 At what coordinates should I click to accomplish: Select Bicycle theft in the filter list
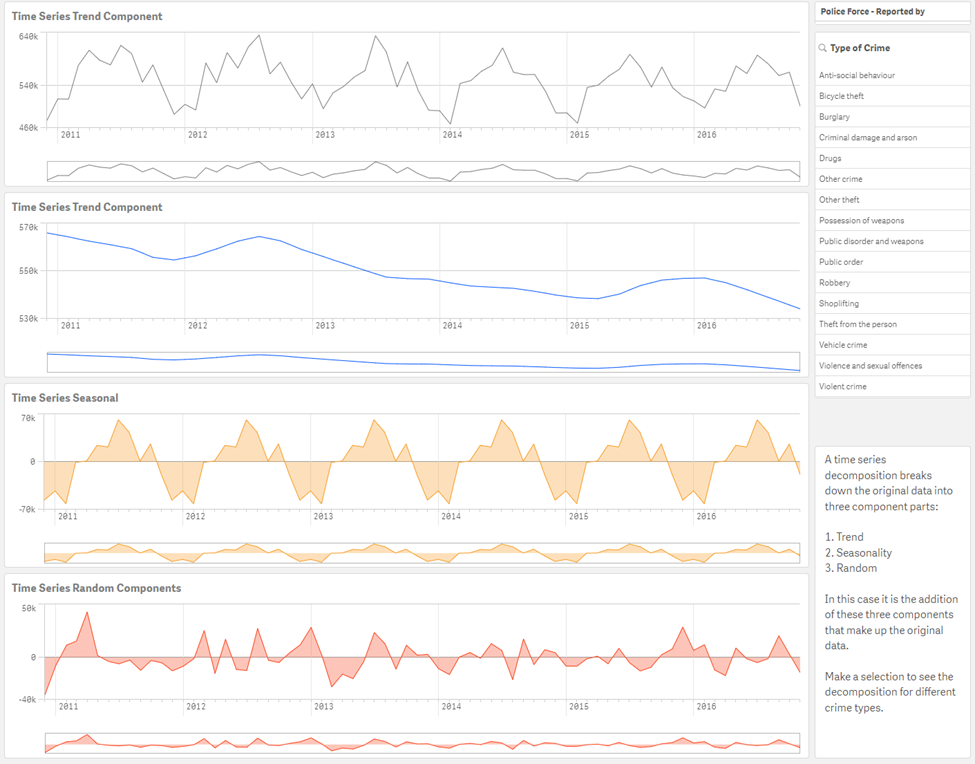click(892, 96)
